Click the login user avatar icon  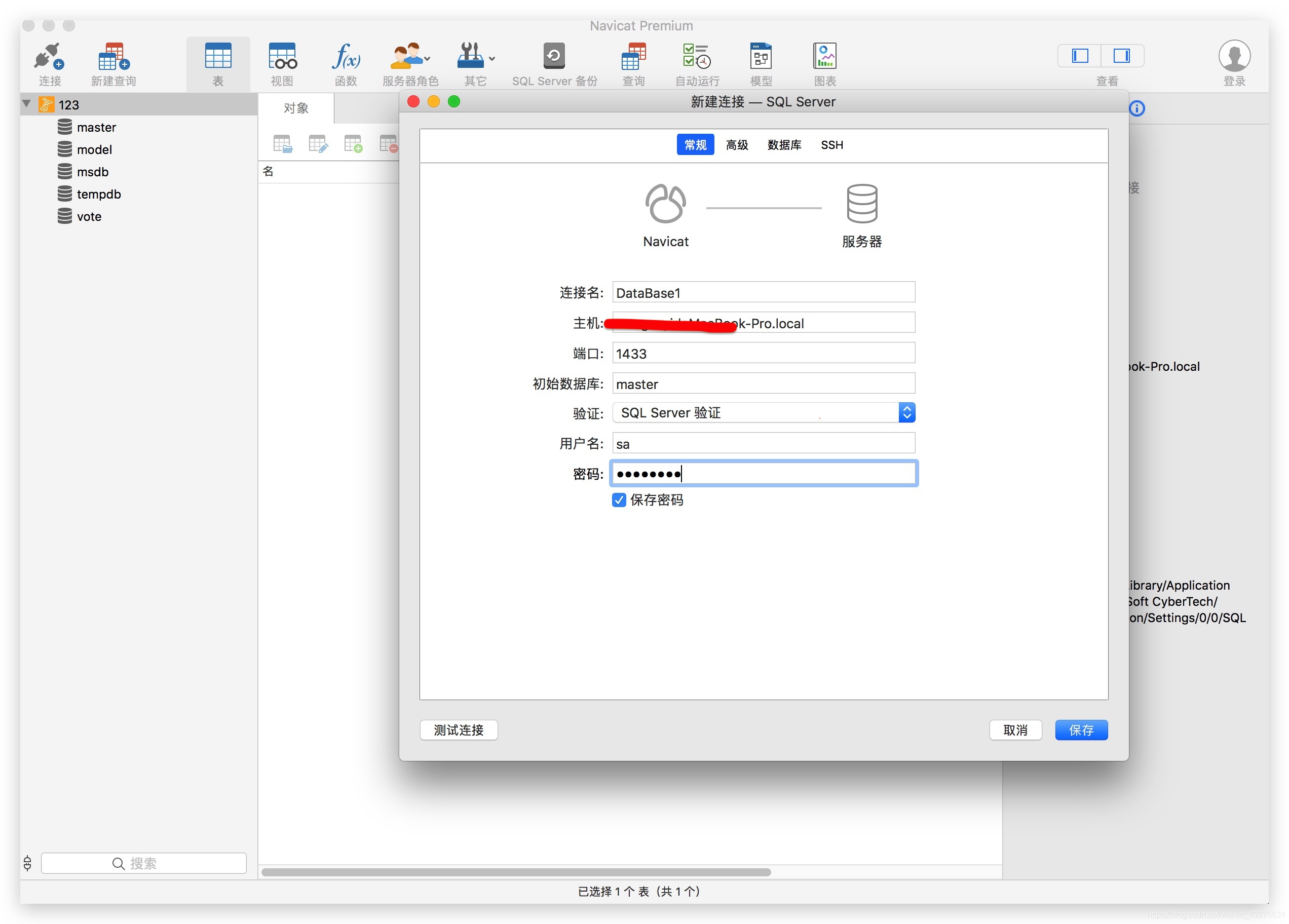click(x=1234, y=56)
